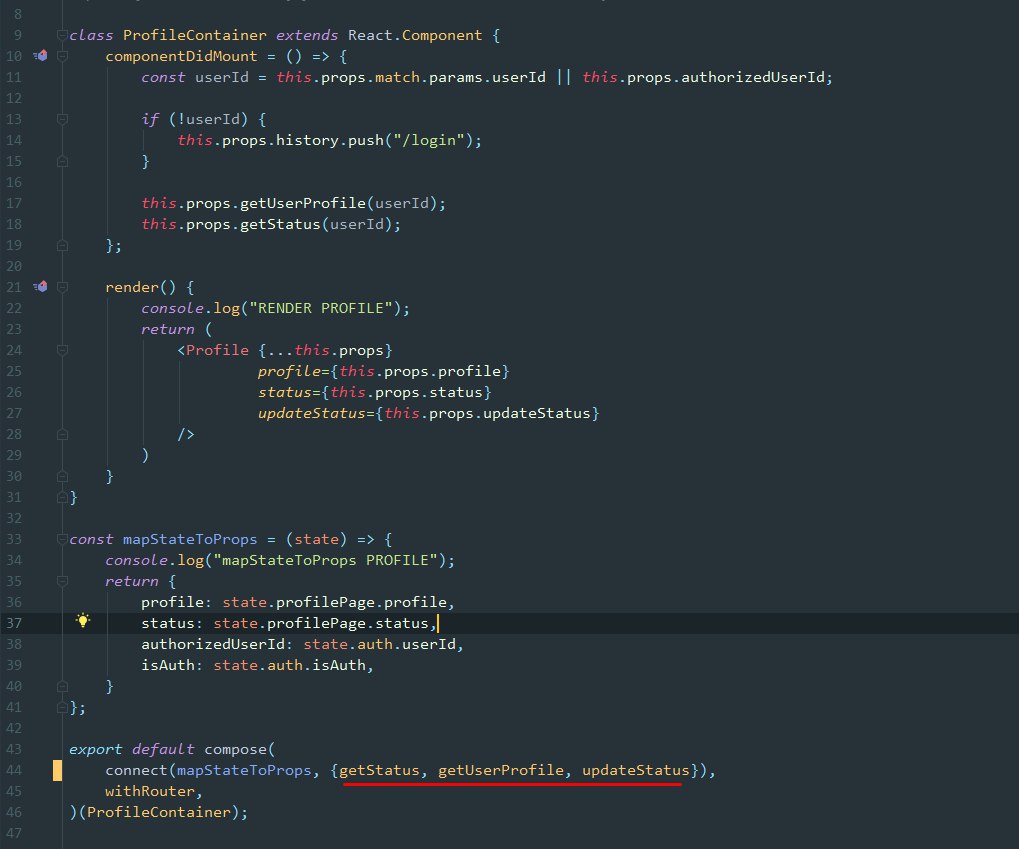
Task: Click the isAuth key on line 39
Action: coord(168,665)
